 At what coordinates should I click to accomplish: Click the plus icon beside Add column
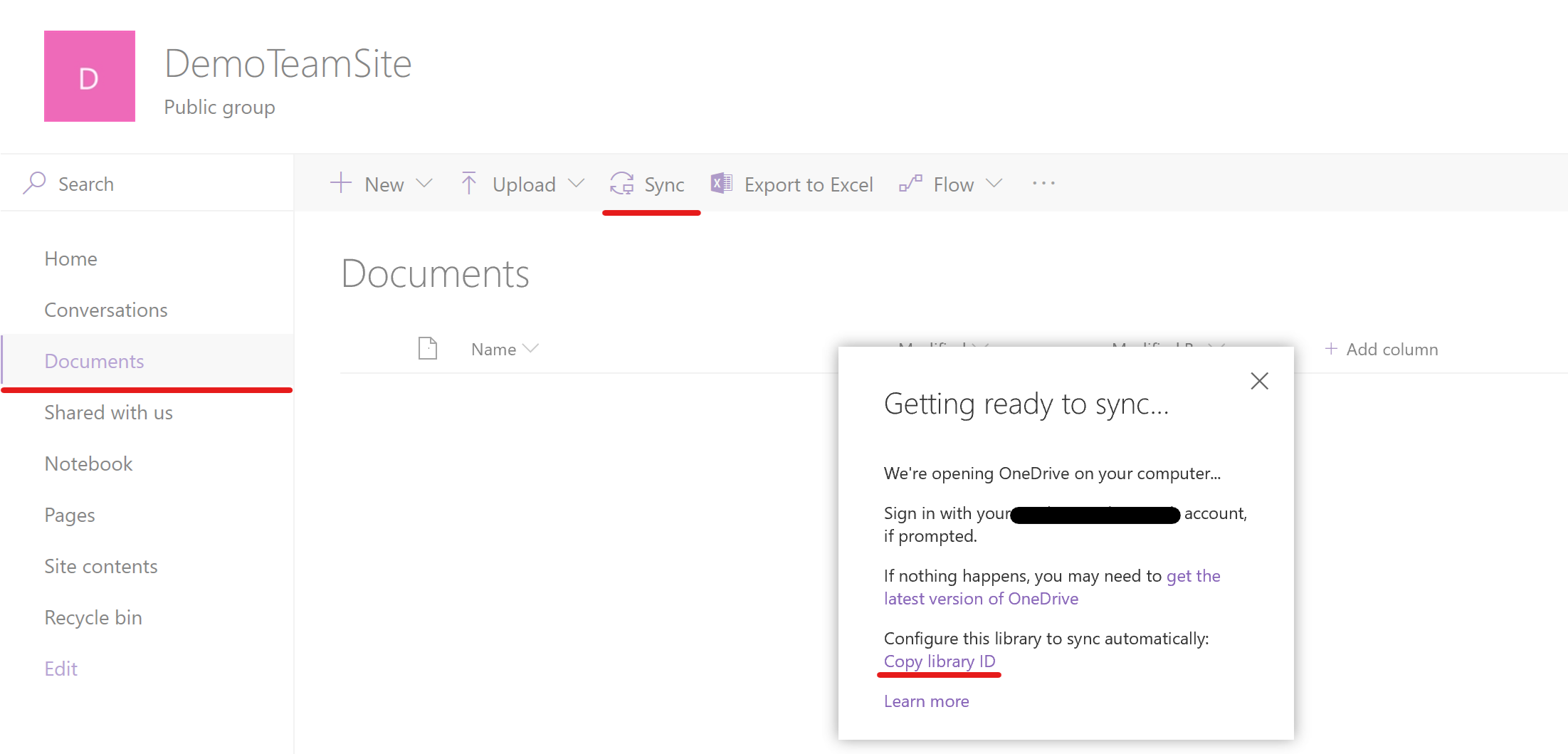click(x=1330, y=349)
